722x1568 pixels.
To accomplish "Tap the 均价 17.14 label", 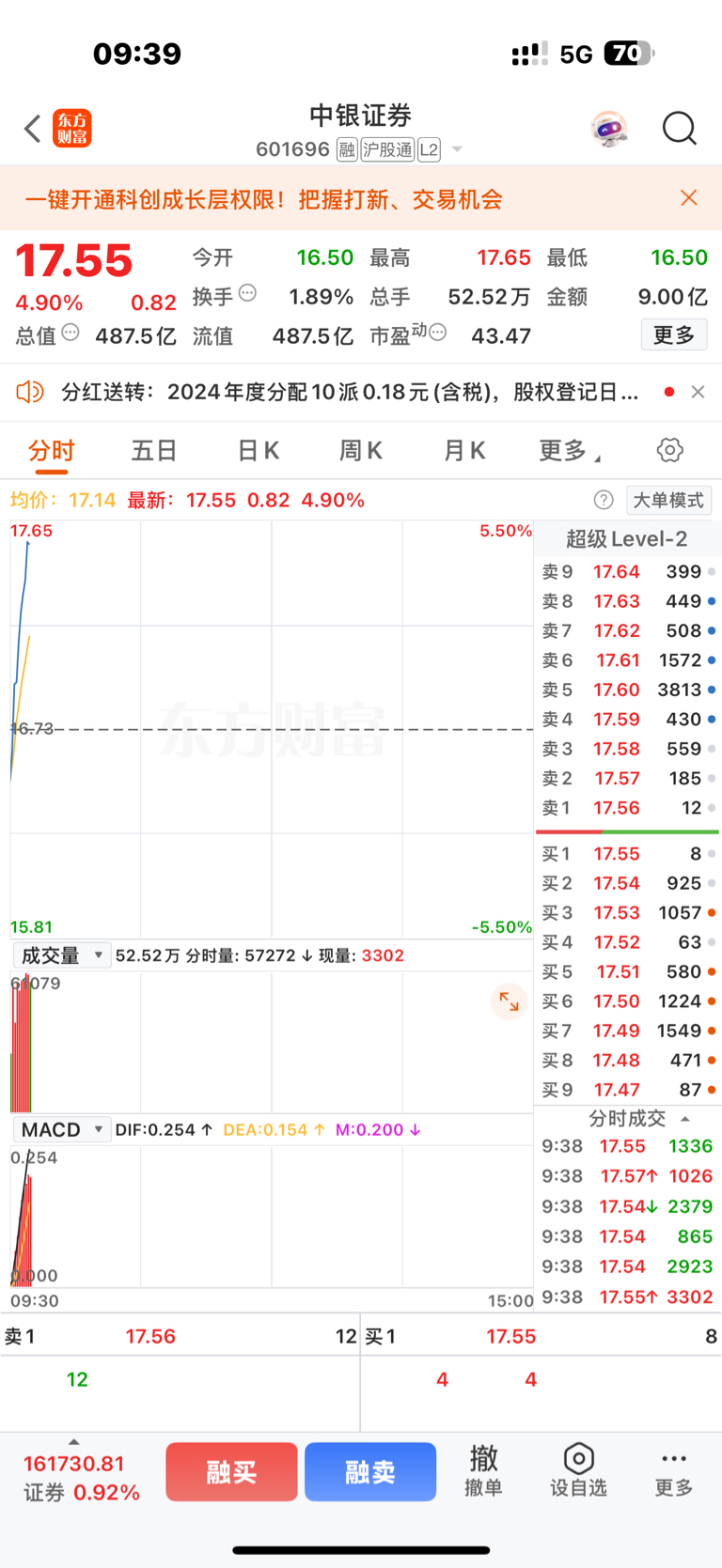I will click(63, 500).
